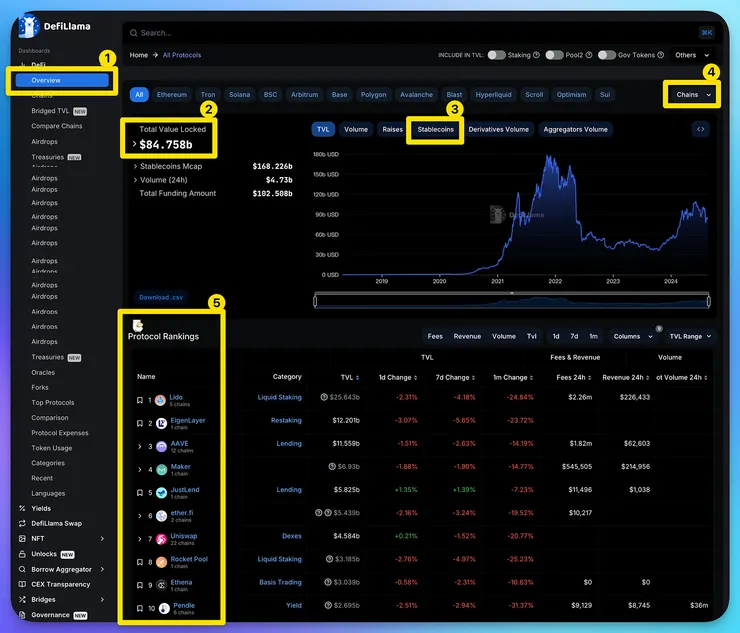
Task: Toggle the TVL chart button
Action: (x=323, y=129)
